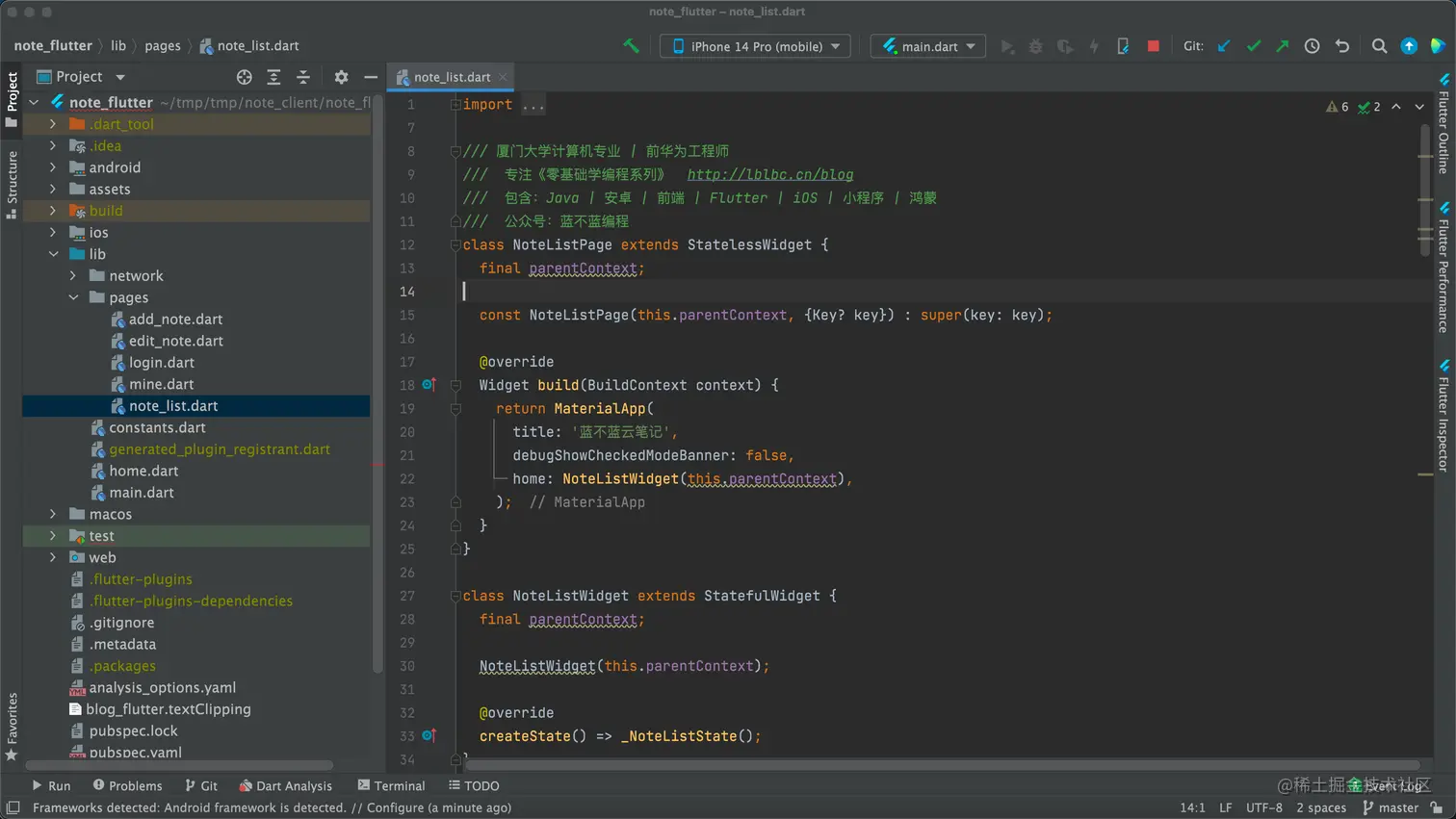Click lib breadcrumb in navigation bar
Screen dimensions: 1456x819
(x=118, y=45)
